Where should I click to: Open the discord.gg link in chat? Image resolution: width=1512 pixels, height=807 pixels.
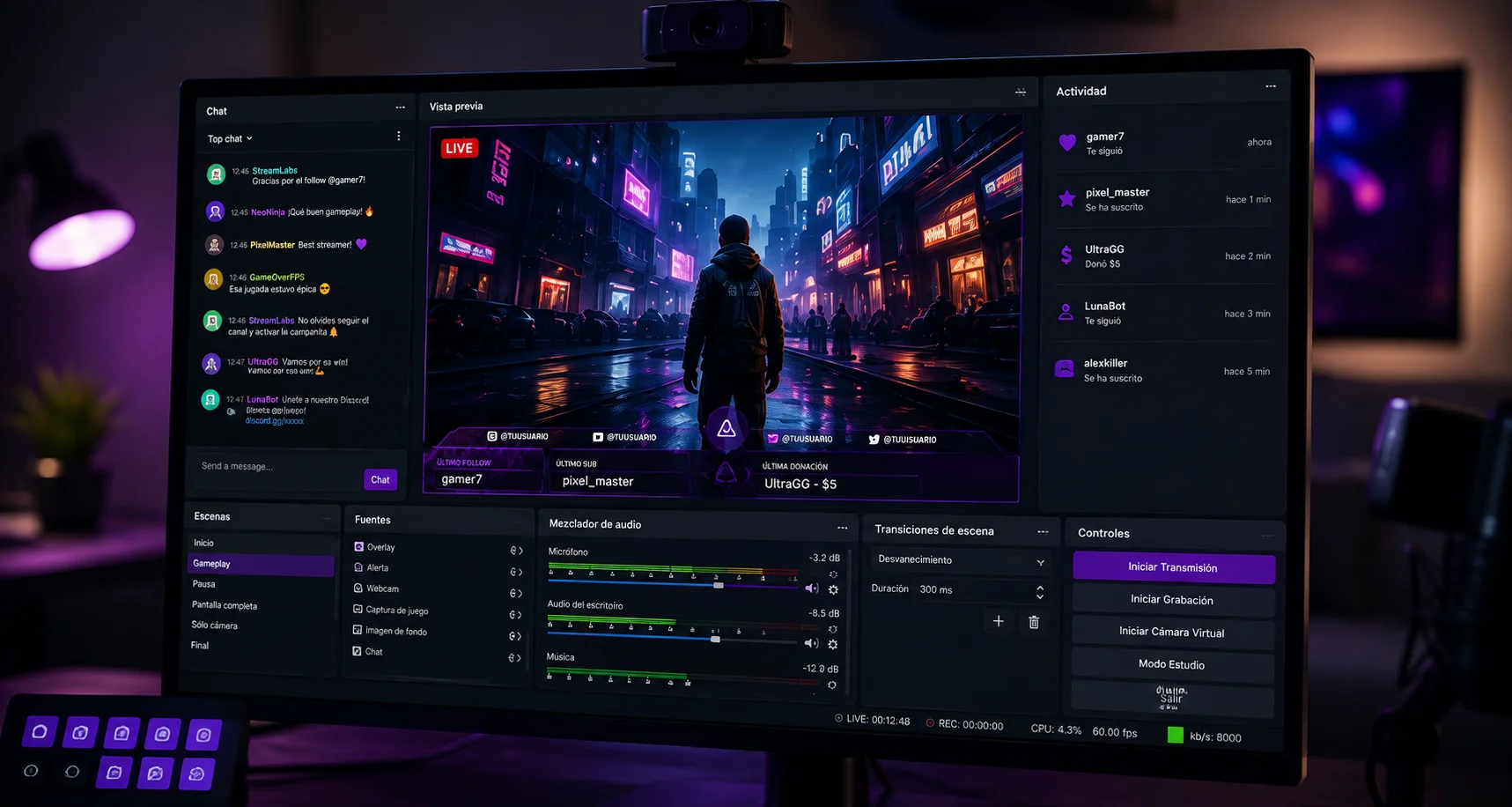point(275,421)
